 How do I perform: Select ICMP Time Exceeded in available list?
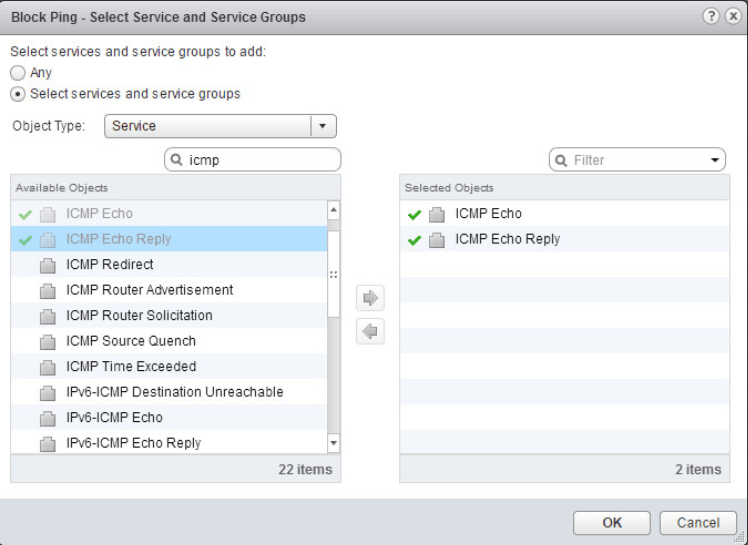[130, 367]
